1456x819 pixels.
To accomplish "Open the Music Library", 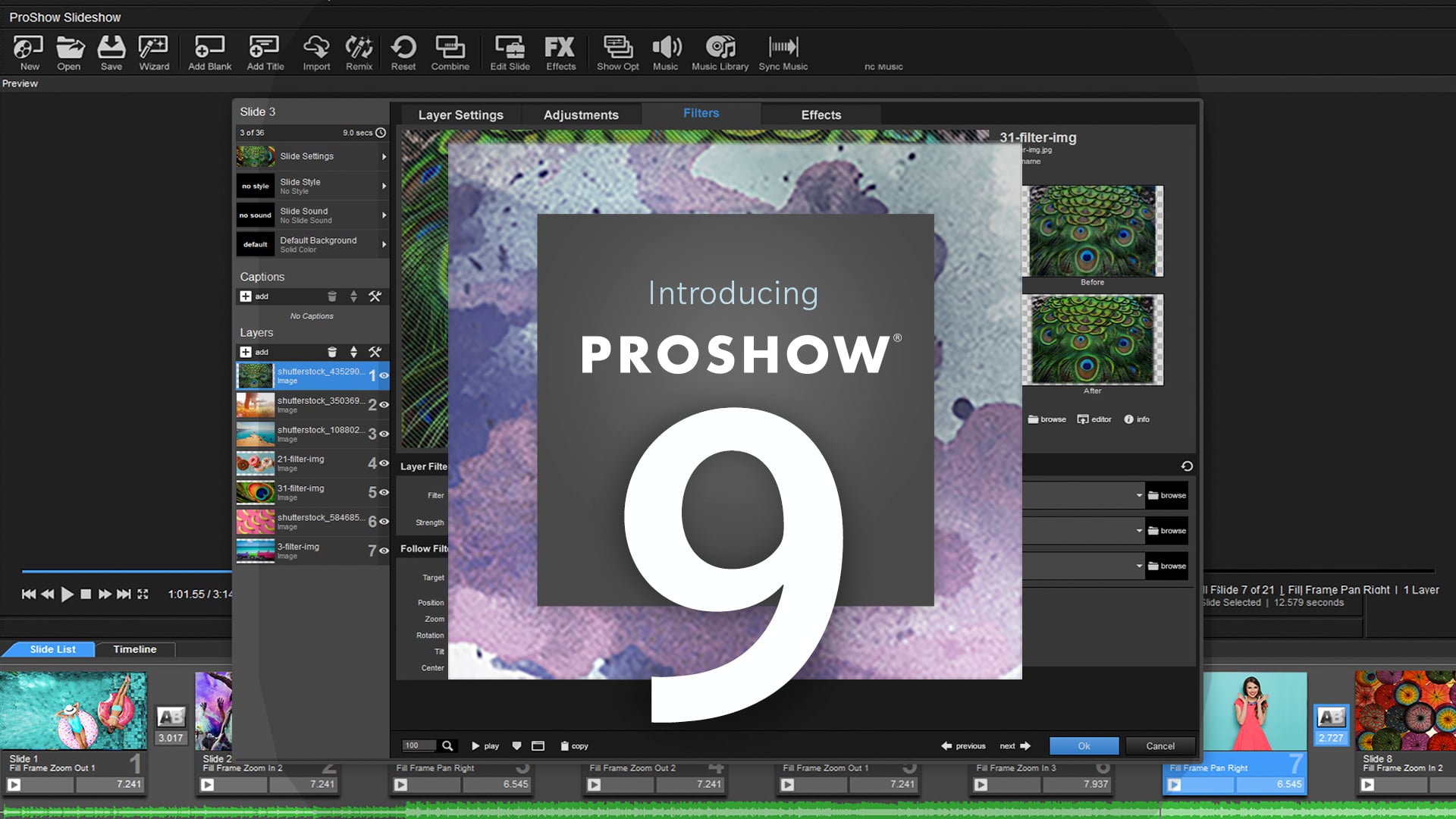I will 719,52.
